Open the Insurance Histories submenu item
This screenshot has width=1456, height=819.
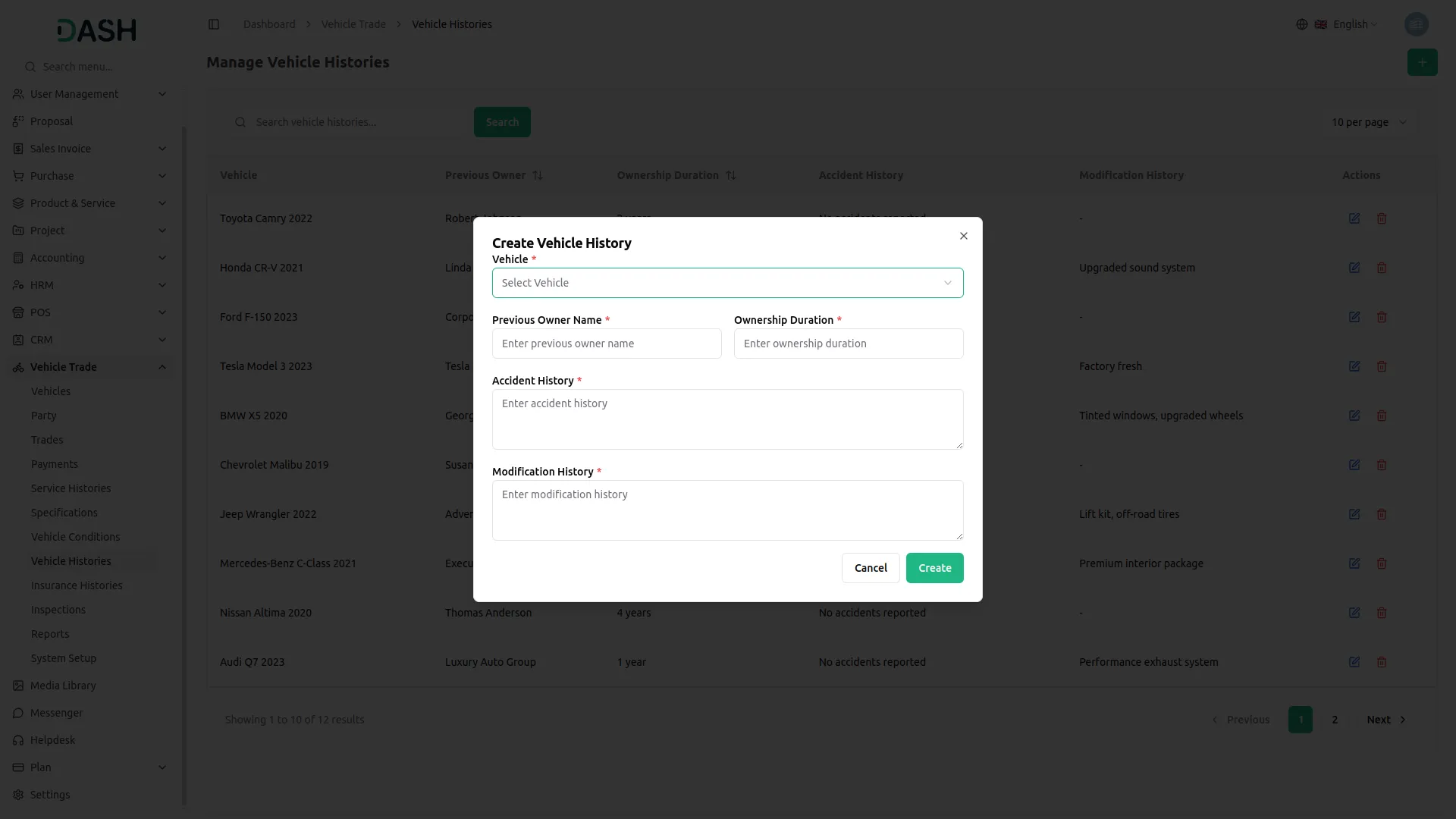click(77, 585)
